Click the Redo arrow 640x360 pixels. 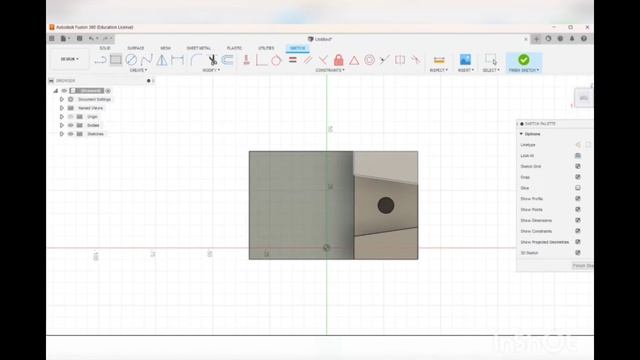point(105,39)
